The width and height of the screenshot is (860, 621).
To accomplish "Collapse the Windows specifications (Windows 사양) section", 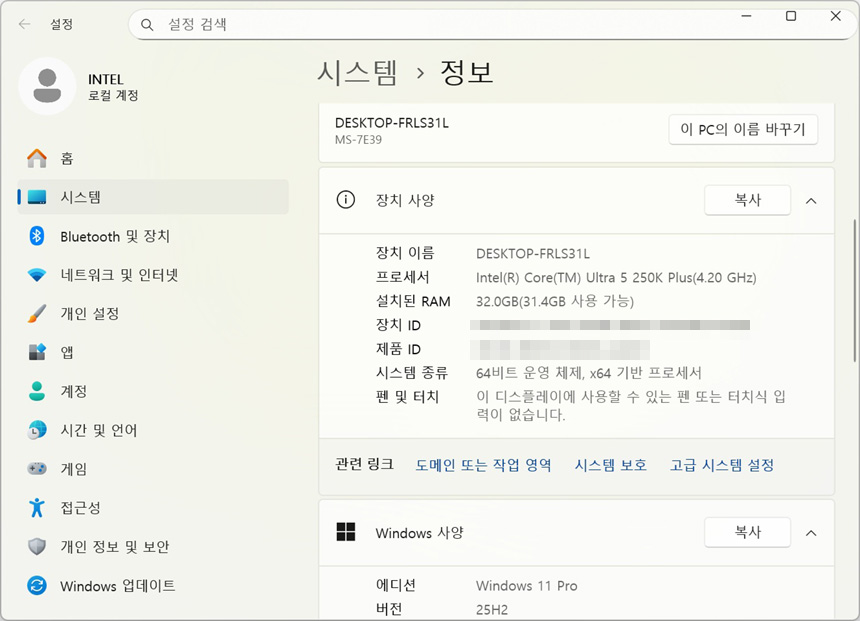I will pyautogui.click(x=811, y=533).
